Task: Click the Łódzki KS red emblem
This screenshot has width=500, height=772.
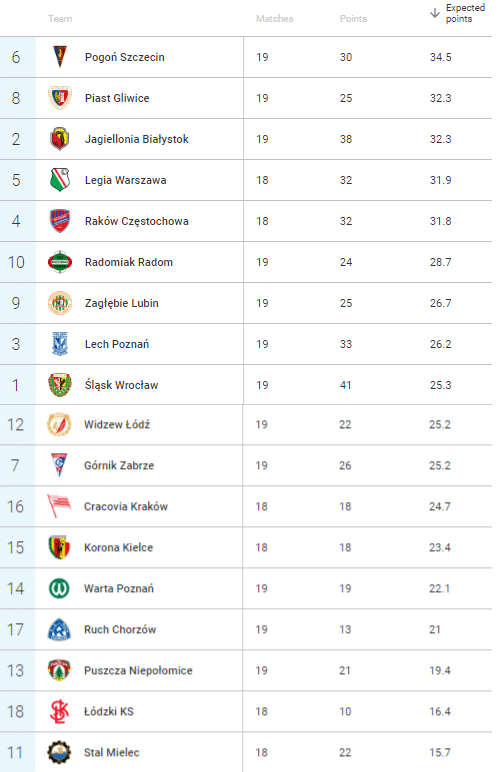Action: click(x=59, y=711)
